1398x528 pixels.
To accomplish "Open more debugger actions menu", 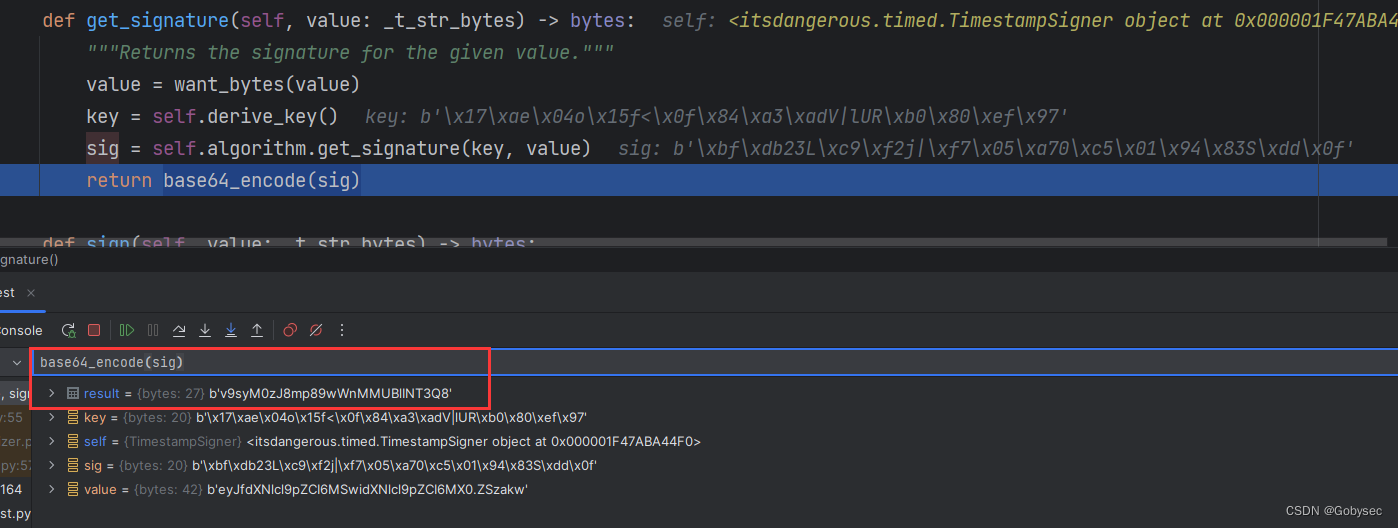I will (342, 330).
